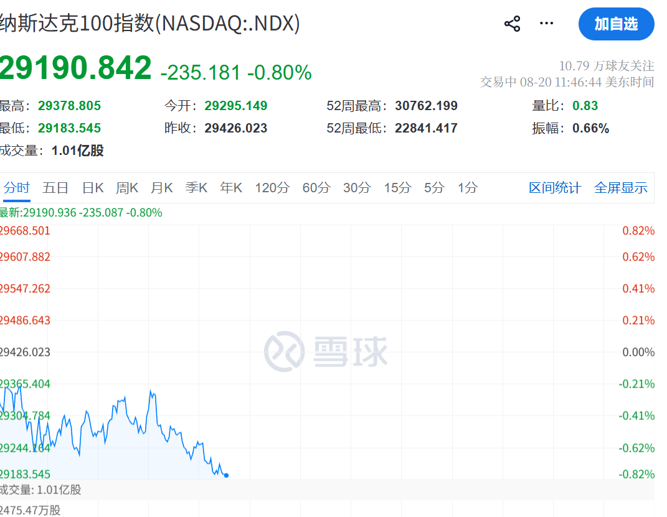Open the three-dot more options menu

546,23
